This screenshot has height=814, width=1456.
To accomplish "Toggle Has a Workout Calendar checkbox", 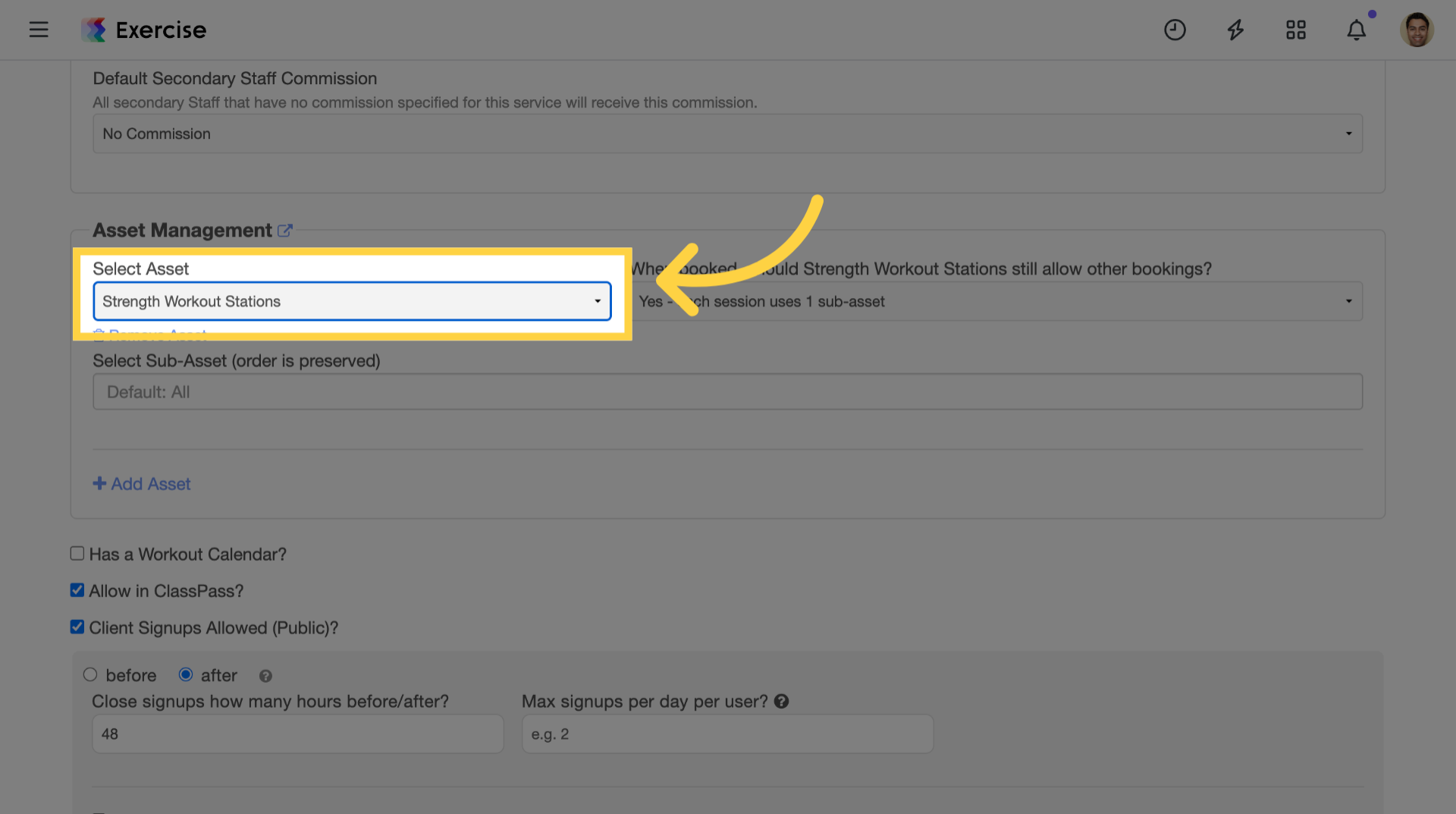I will coord(77,554).
